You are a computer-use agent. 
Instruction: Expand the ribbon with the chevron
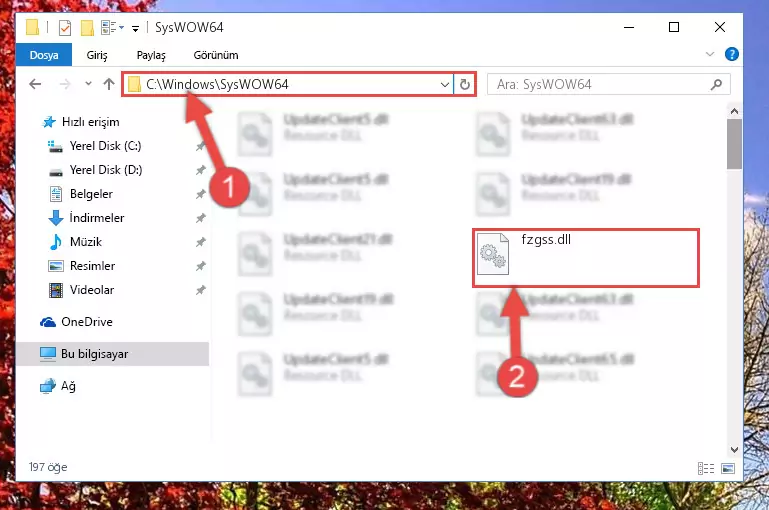[710, 54]
